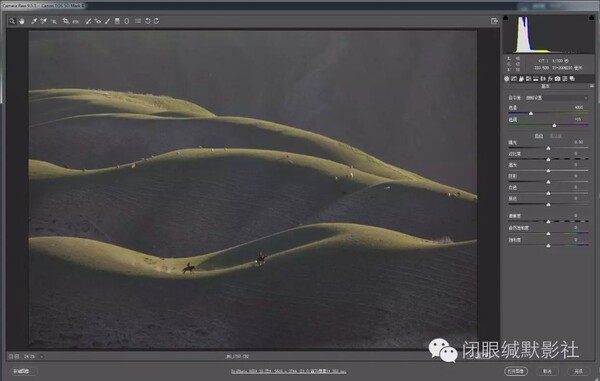Screen dimensions: 600x381
Task: Toggle shadow clipping warning on histogram
Action: coord(505,18)
